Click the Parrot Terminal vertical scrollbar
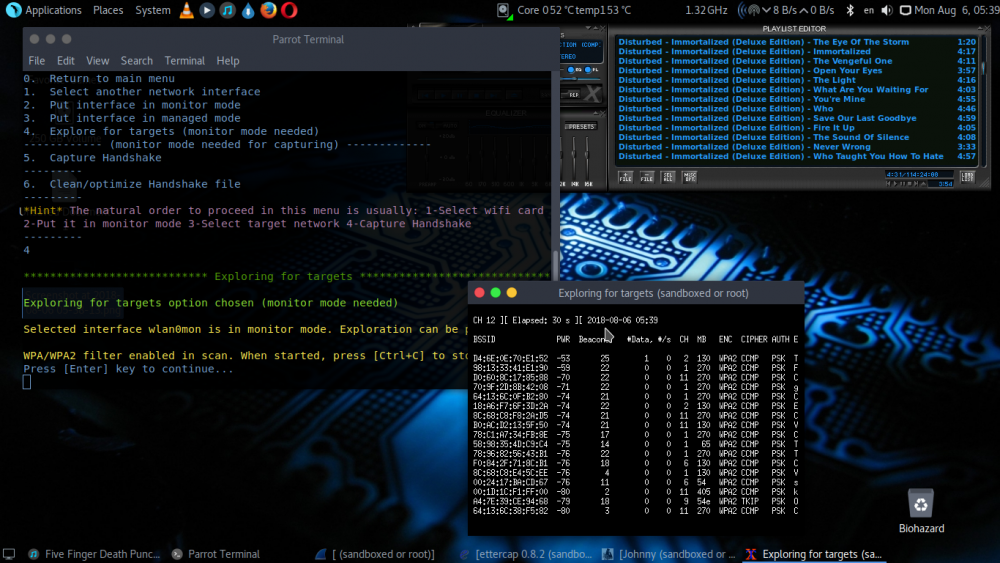This screenshot has height=563, width=1000. [x=555, y=230]
